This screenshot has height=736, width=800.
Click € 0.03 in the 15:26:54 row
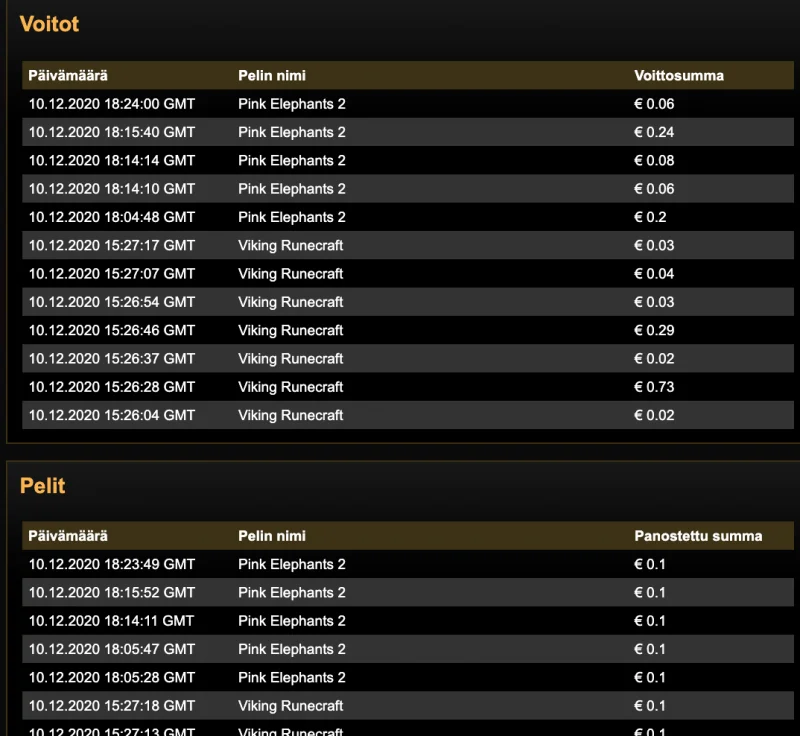pyautogui.click(x=654, y=302)
